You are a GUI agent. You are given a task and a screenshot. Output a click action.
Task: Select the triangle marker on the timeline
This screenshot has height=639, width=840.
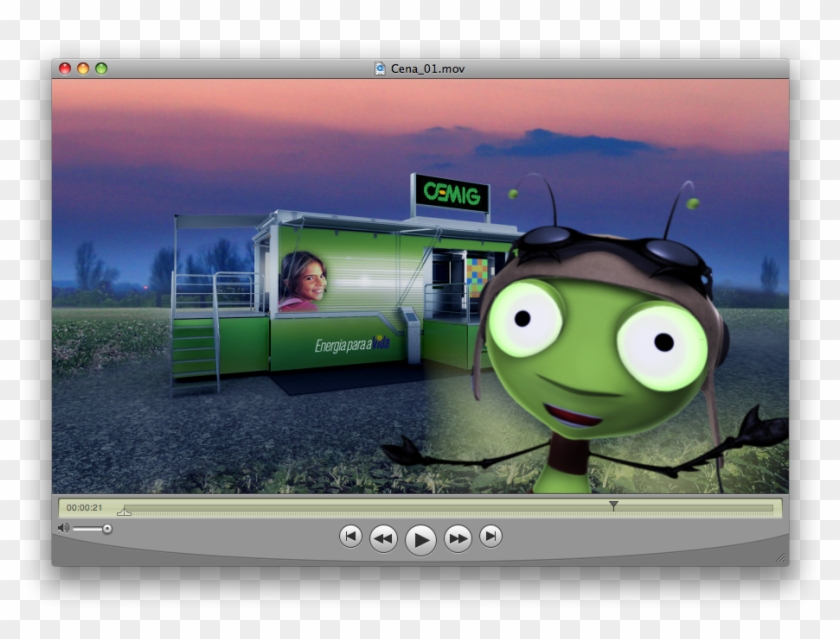click(612, 505)
